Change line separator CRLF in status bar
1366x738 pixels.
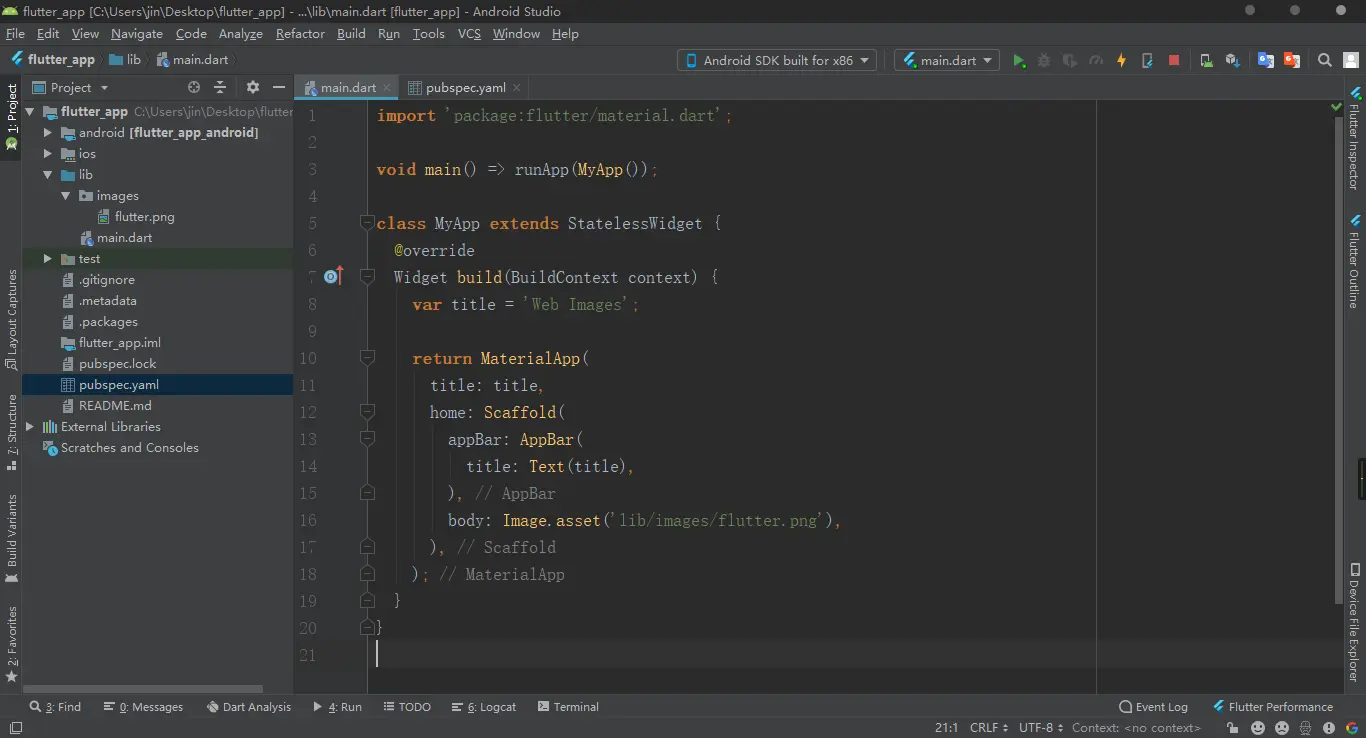989,728
